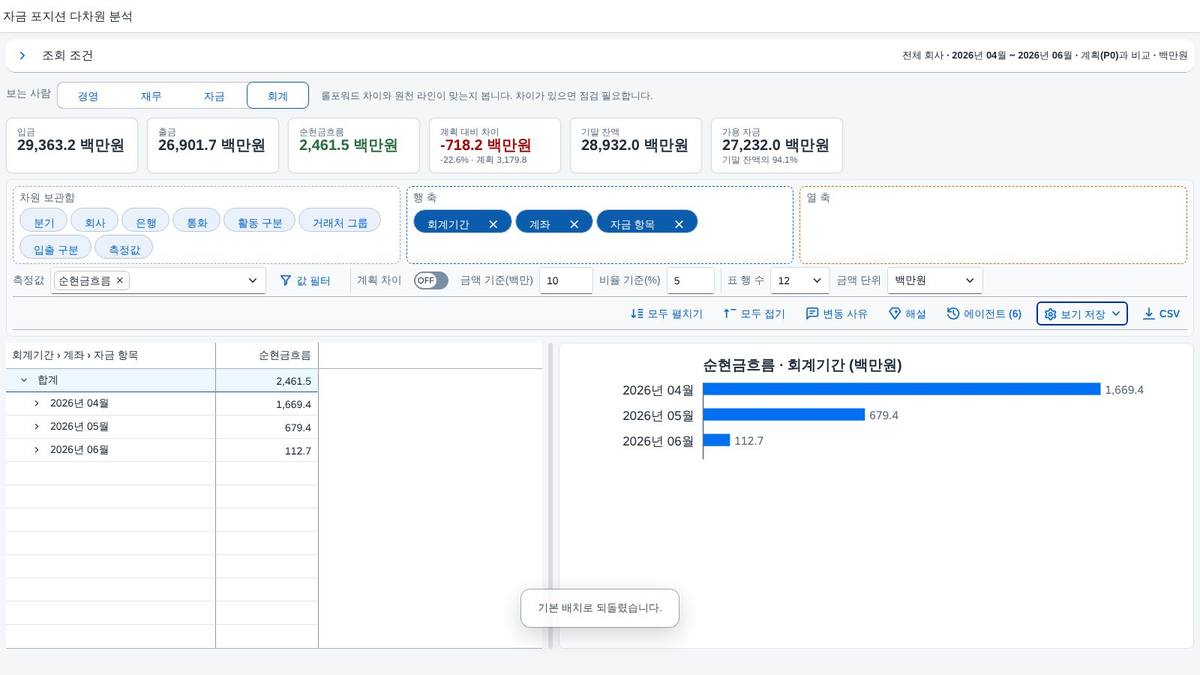The image size is (1200, 675).
Task: Click the 비율 기준(%) input field
Action: pyautogui.click(x=690, y=281)
